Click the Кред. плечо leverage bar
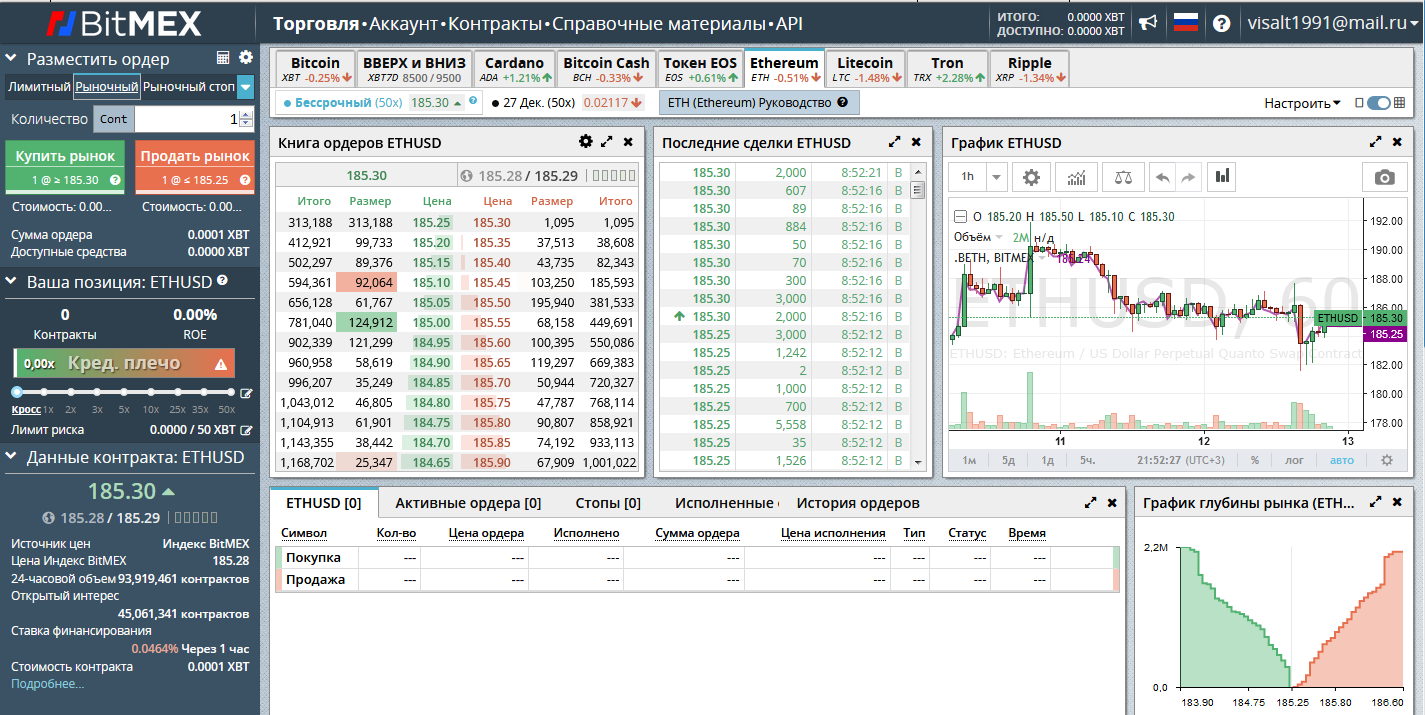Screen dimensions: 1425x715 (124, 363)
